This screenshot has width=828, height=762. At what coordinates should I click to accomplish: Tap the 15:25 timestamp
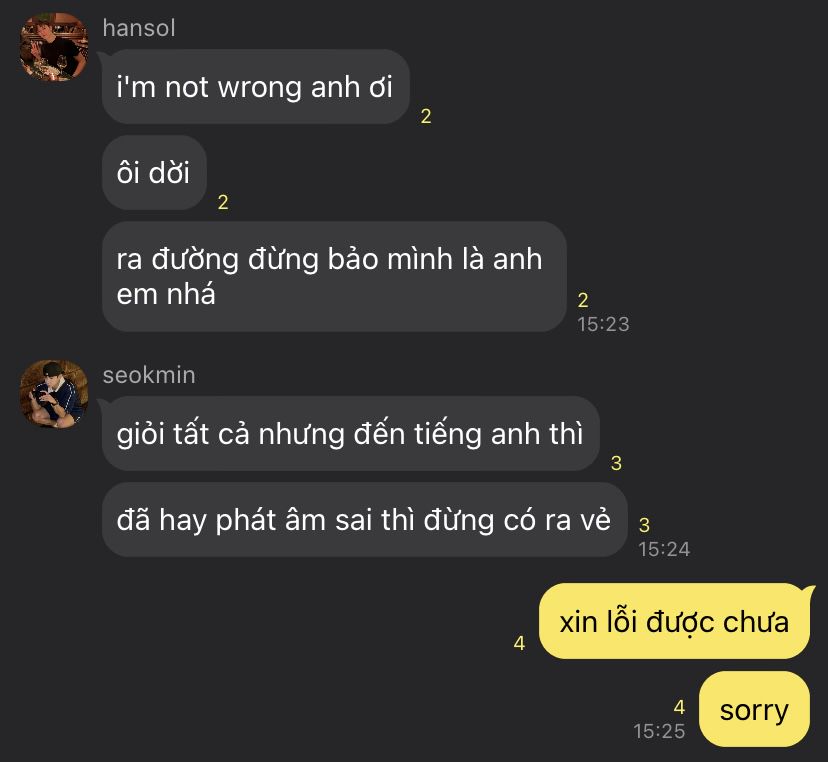(659, 731)
